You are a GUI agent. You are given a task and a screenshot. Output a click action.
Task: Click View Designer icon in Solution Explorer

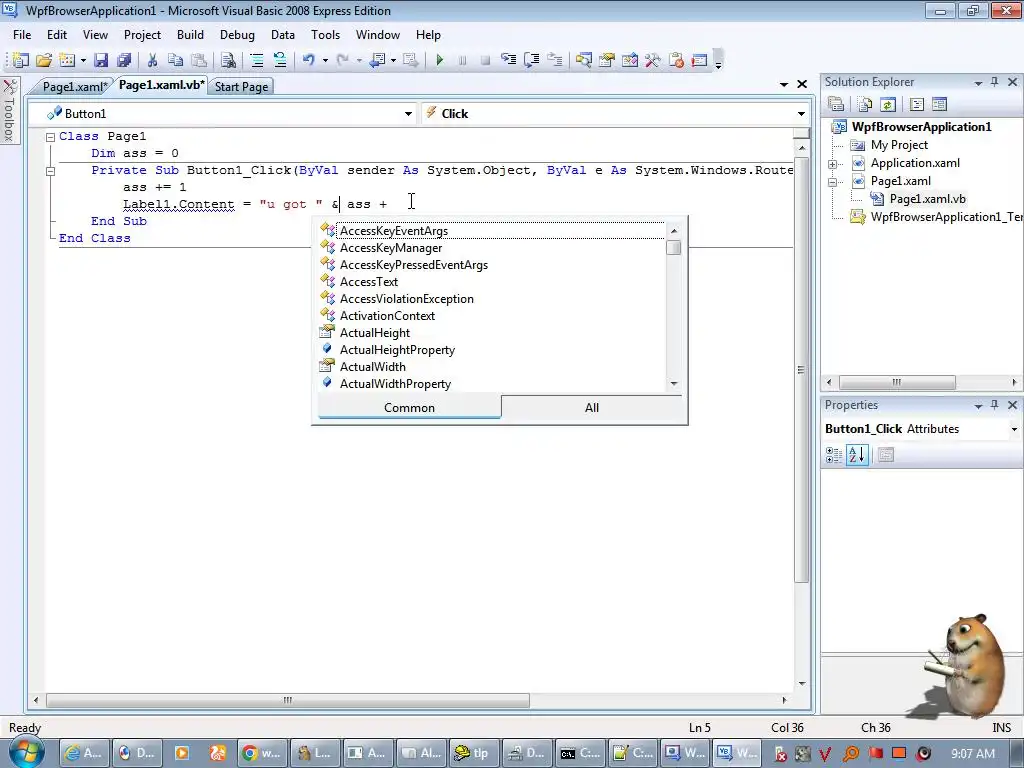click(x=939, y=104)
